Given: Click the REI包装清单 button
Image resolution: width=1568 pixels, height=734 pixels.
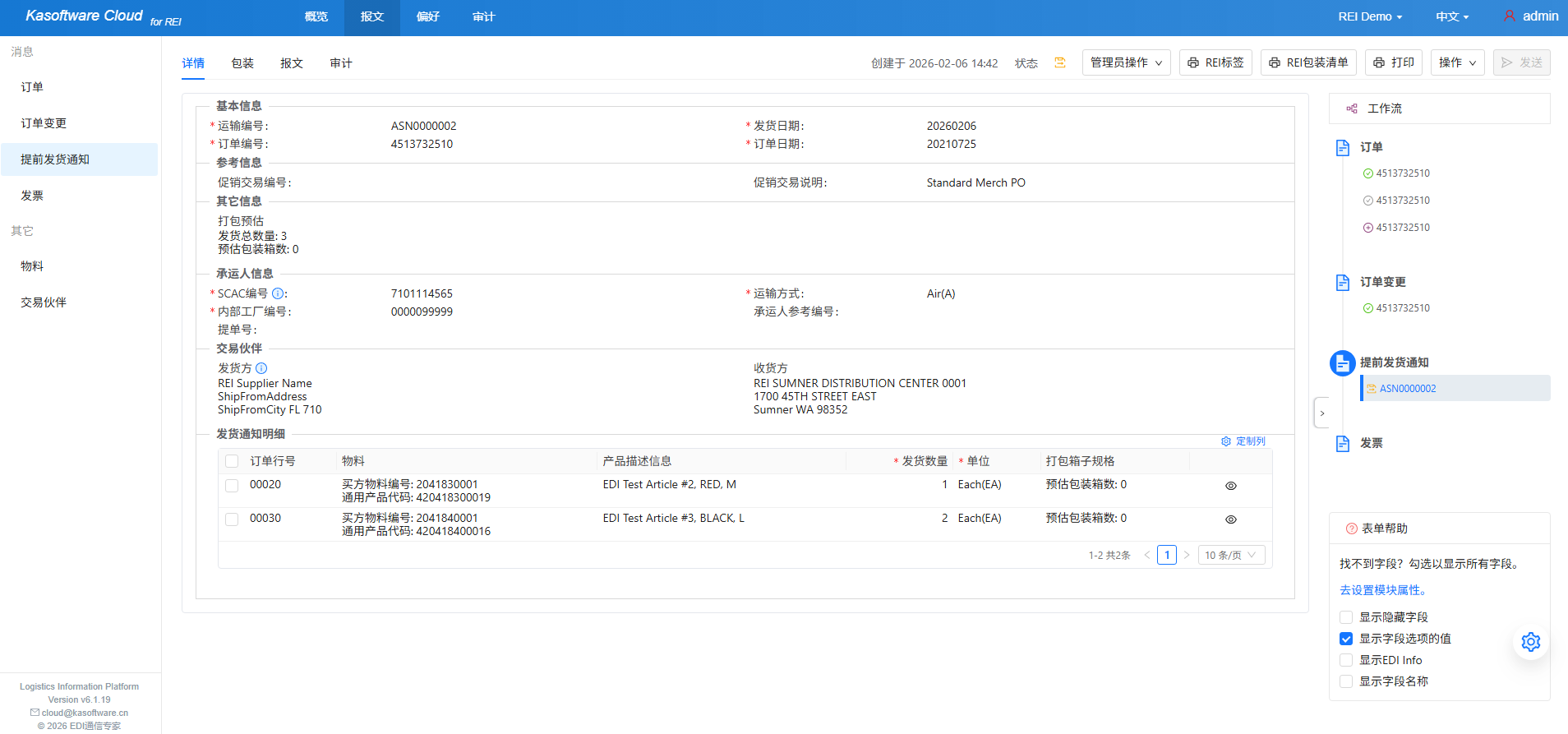Looking at the screenshot, I should (1308, 62).
